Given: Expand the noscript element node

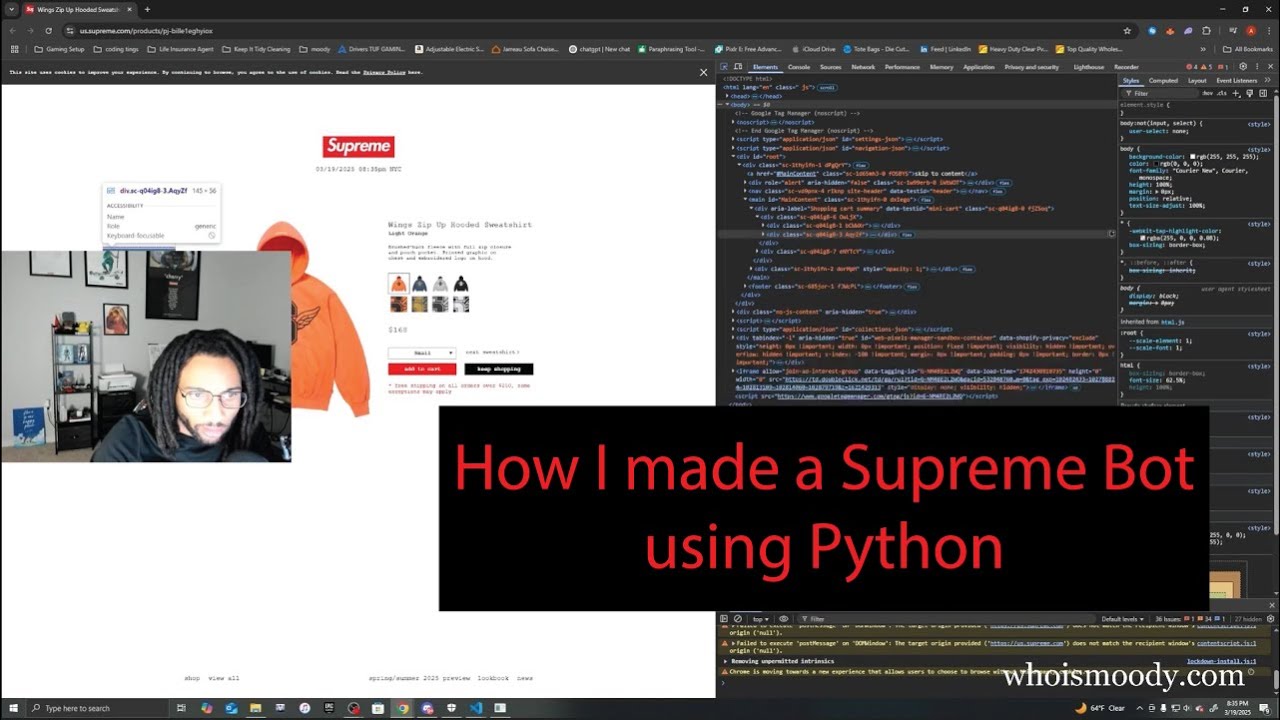Looking at the screenshot, I should click(x=734, y=122).
